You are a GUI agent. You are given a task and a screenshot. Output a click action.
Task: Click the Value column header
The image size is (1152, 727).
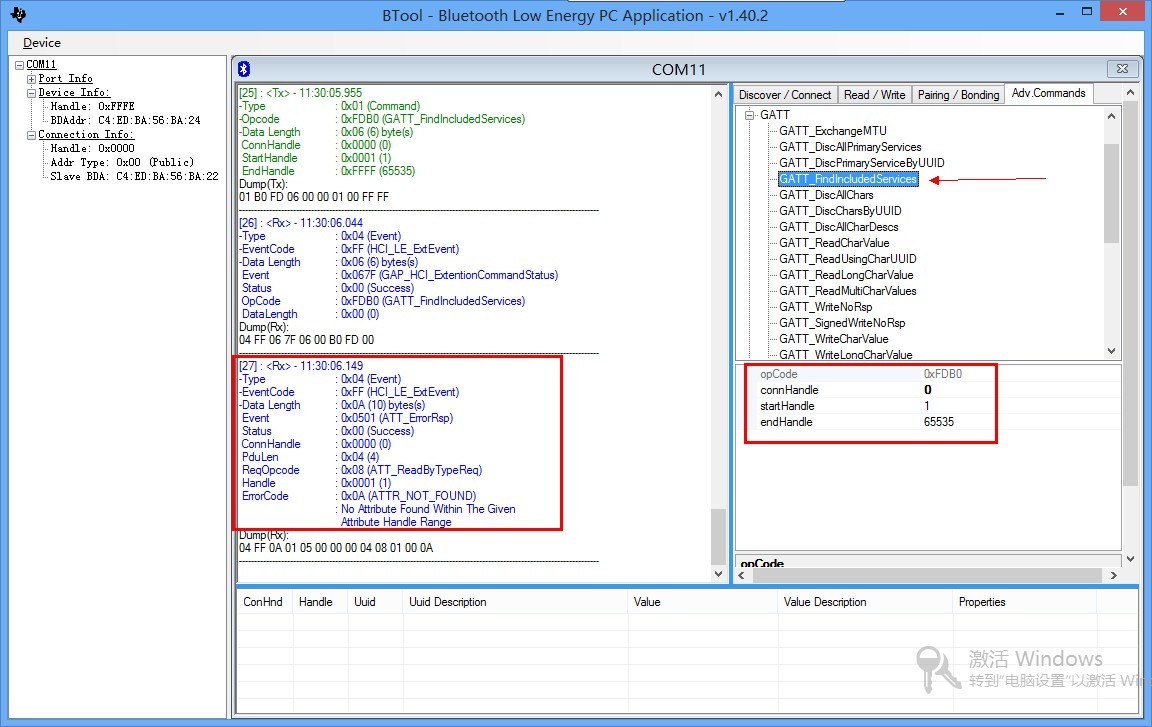coord(702,602)
